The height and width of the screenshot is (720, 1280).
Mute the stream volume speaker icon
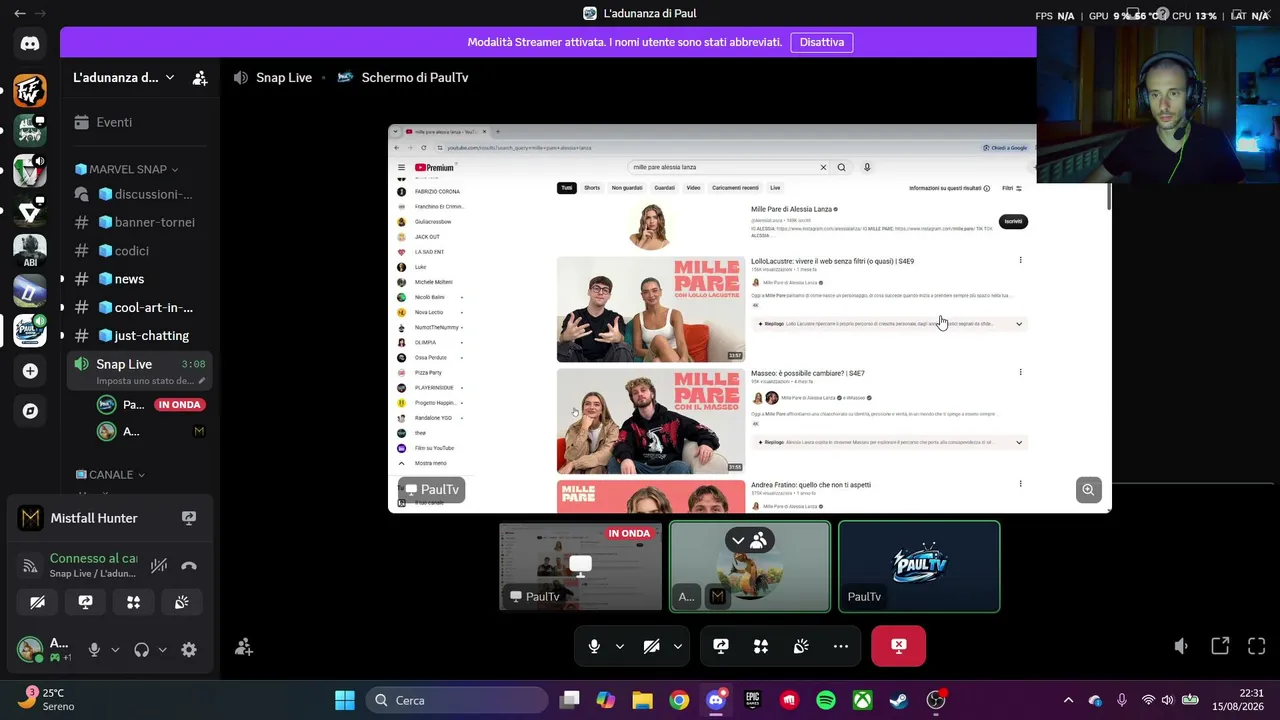1181,646
